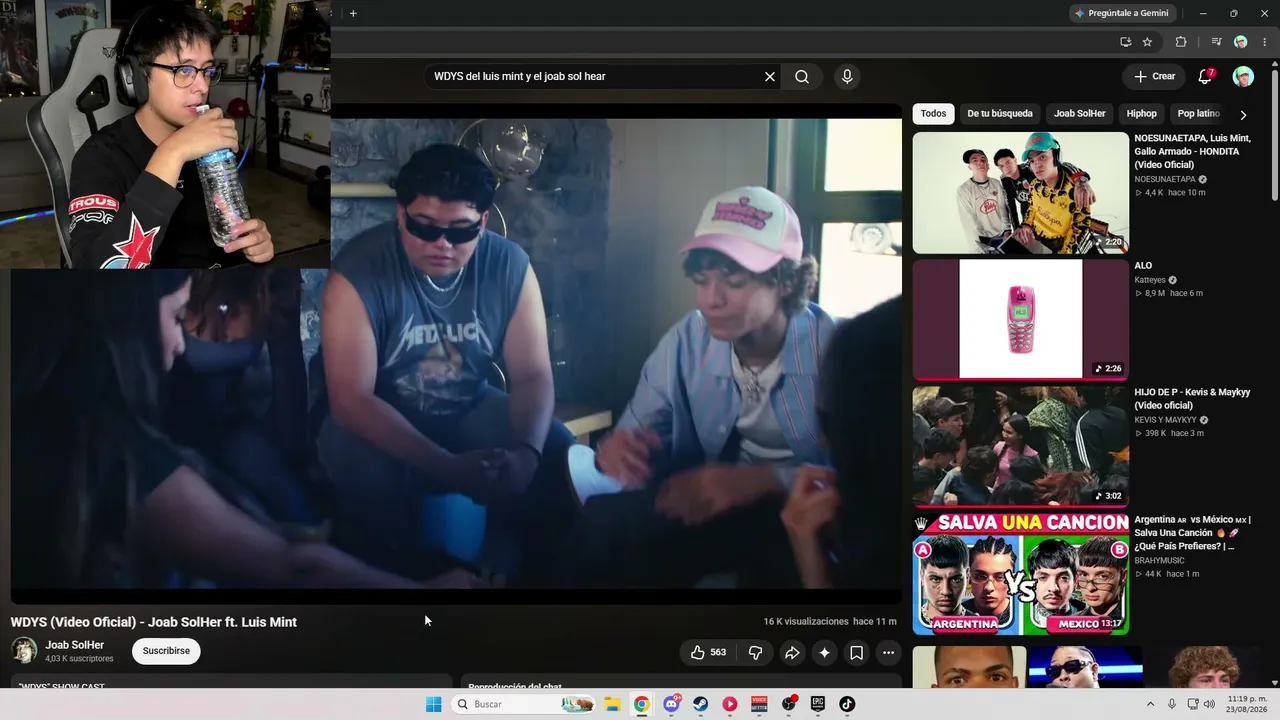This screenshot has width=1280, height=720.
Task: Click the Crear button
Action: click(1154, 77)
